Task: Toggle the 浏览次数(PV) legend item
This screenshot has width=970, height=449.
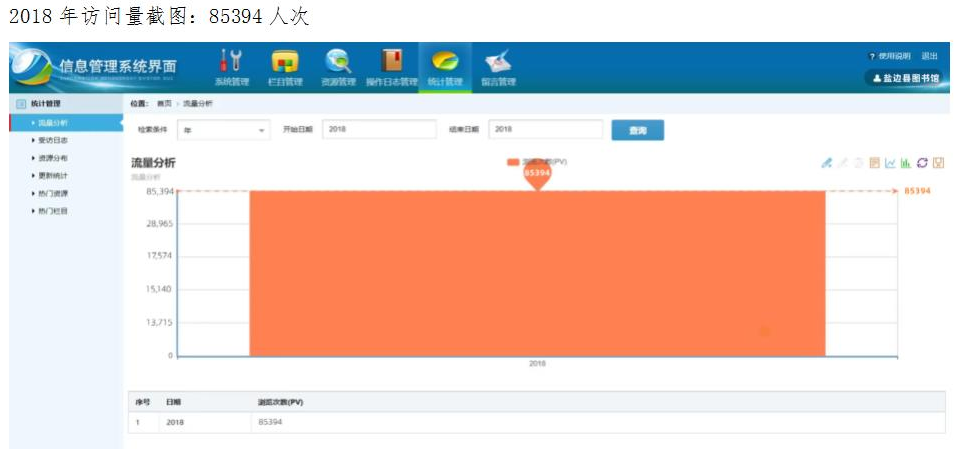Action: [x=537, y=162]
